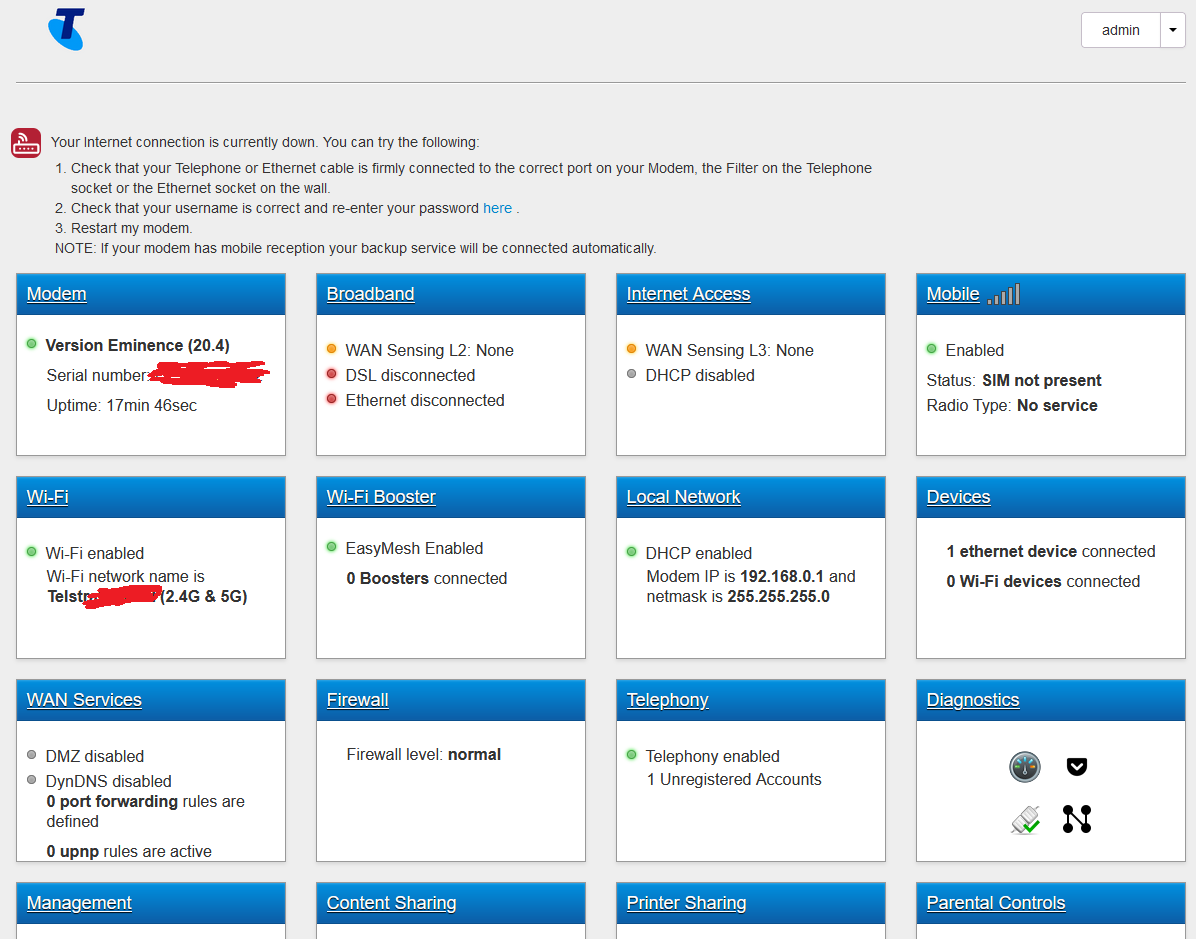Open Content Sharing settings
Viewport: 1196px width, 939px height.
[391, 903]
